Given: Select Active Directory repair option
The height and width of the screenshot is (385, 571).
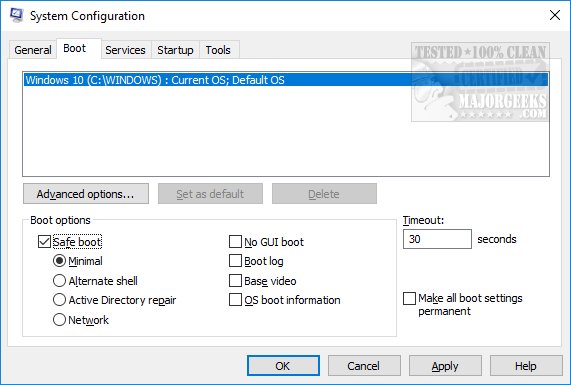Looking at the screenshot, I should pyautogui.click(x=59, y=300).
